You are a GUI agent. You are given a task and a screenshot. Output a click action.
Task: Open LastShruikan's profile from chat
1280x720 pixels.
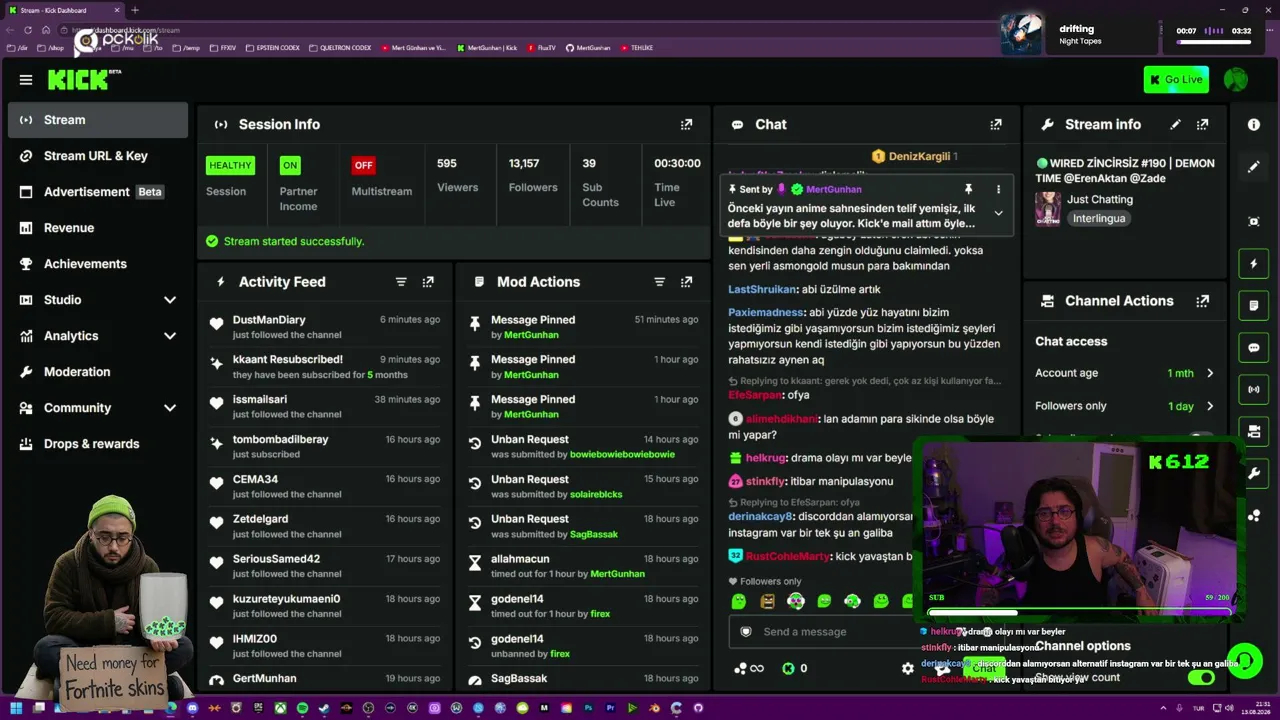[762, 289]
